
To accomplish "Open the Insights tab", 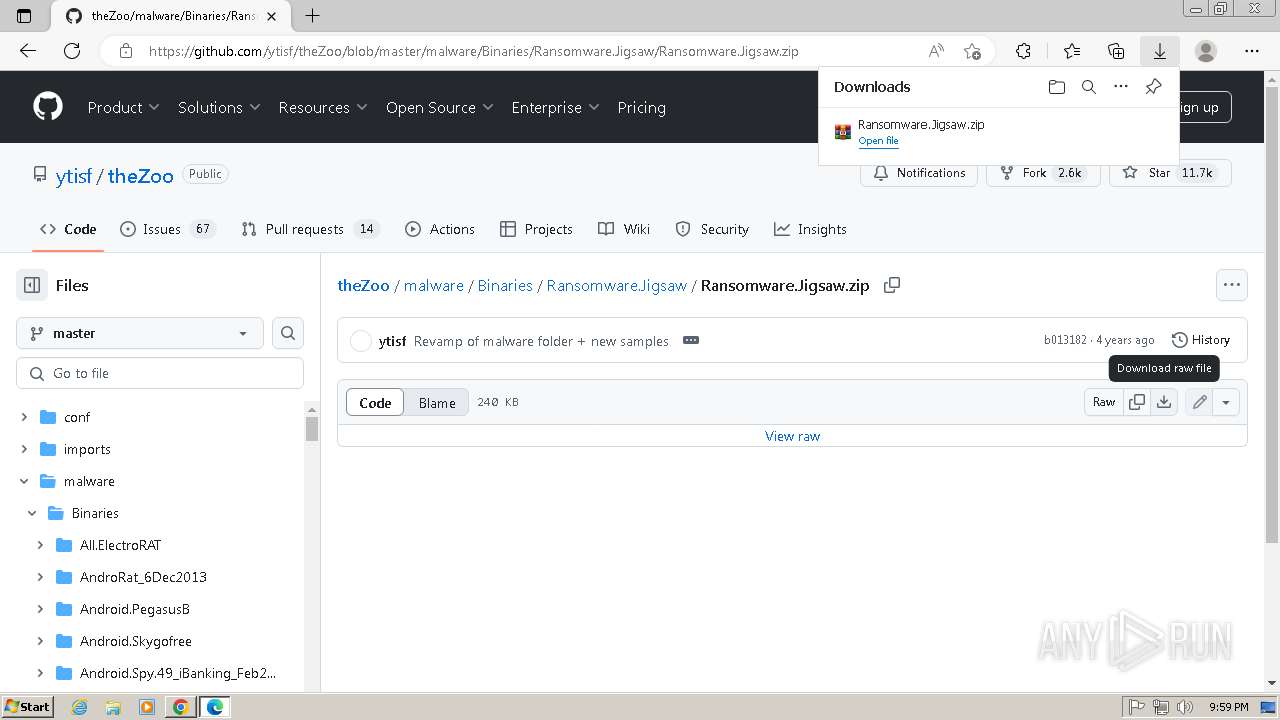I will point(810,229).
